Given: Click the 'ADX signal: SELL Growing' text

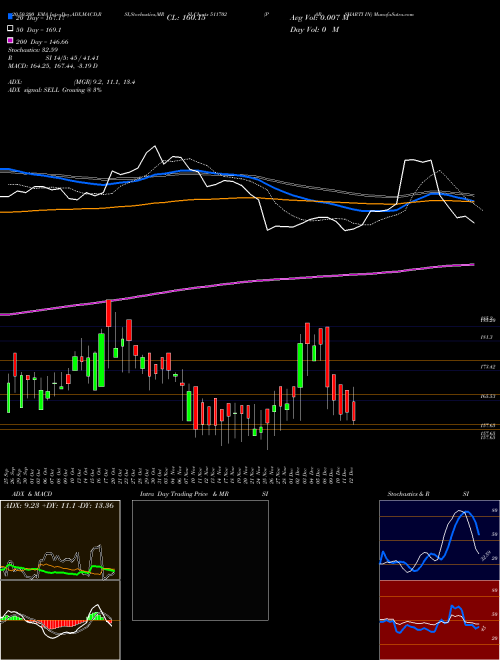Looking at the screenshot, I should click(x=55, y=90).
